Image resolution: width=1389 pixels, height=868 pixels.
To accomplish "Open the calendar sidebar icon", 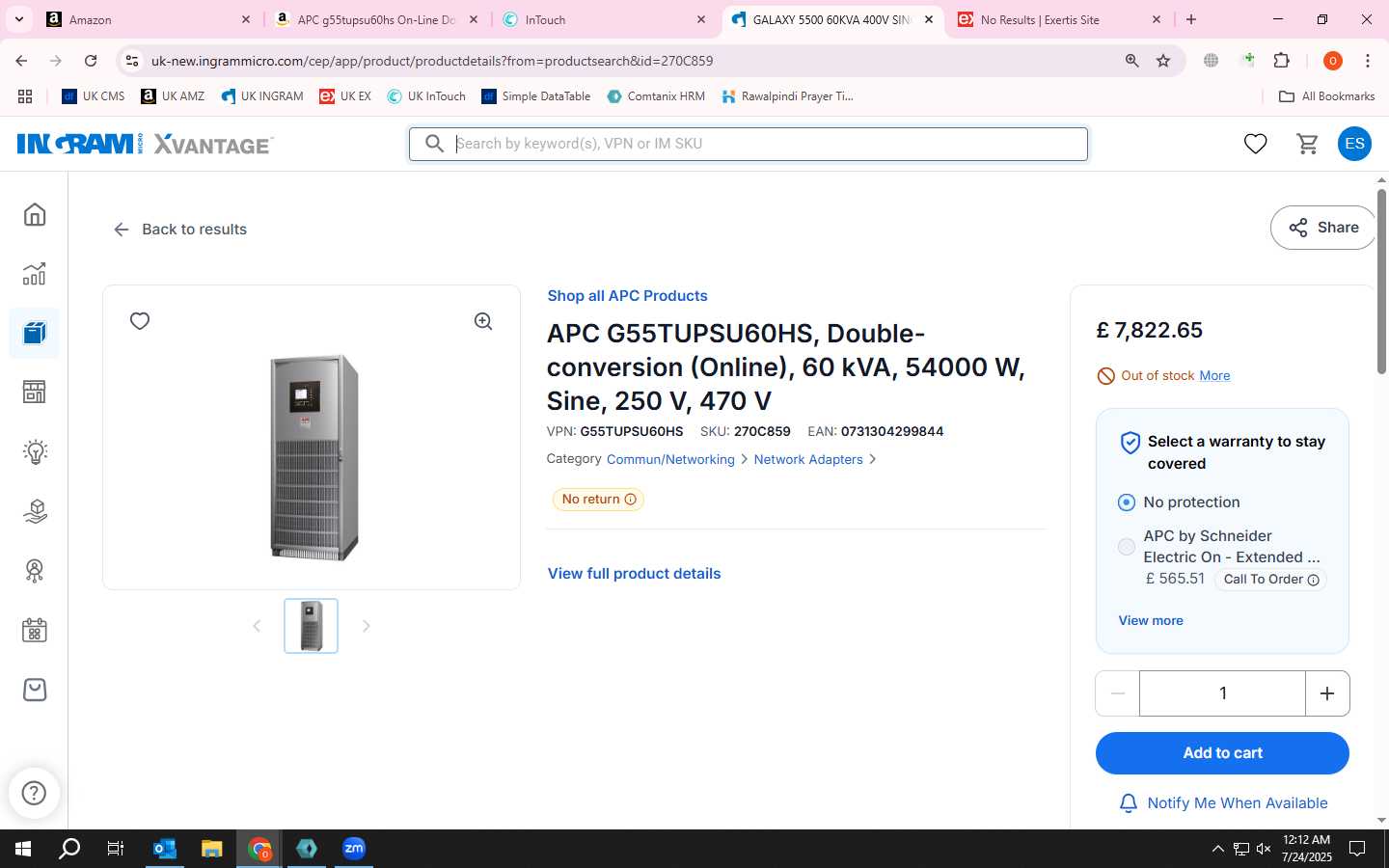I will (x=35, y=631).
